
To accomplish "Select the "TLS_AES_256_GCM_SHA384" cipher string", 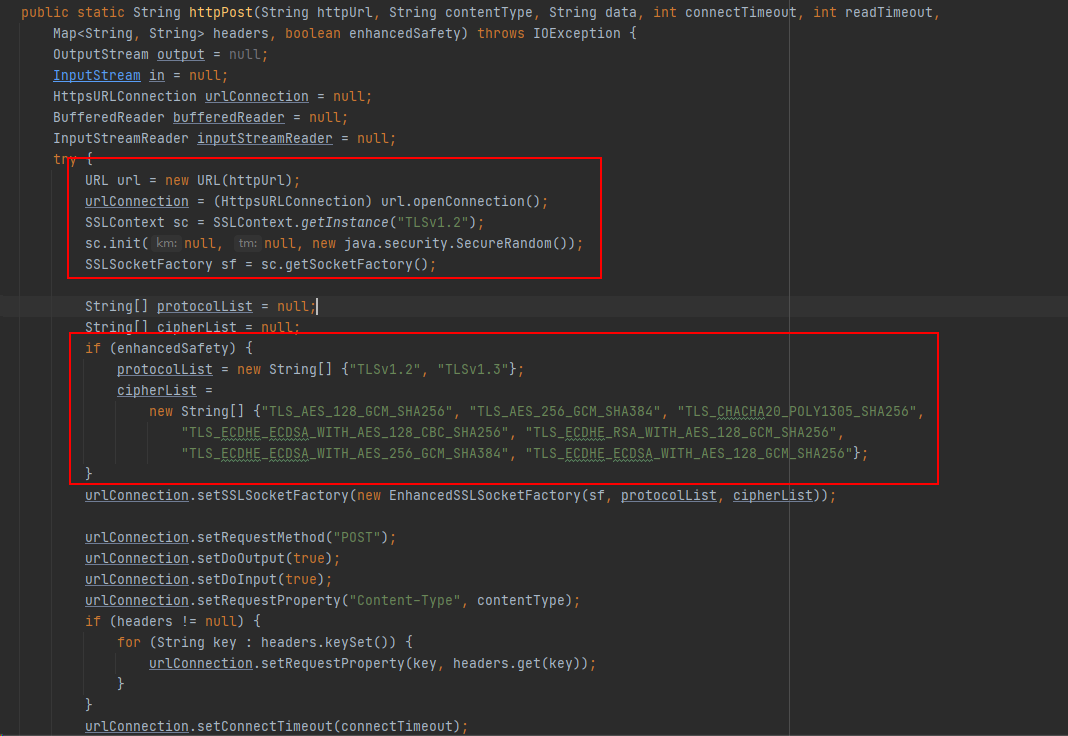I will pyautogui.click(x=565, y=411).
